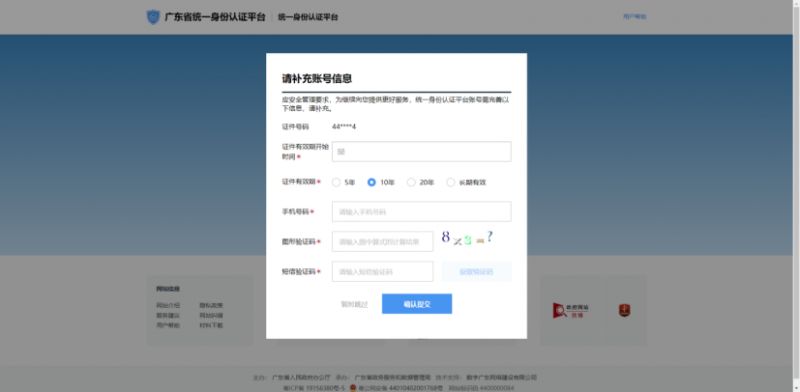
Task: Refresh the 8×3 captcha image
Action: [x=467, y=238]
